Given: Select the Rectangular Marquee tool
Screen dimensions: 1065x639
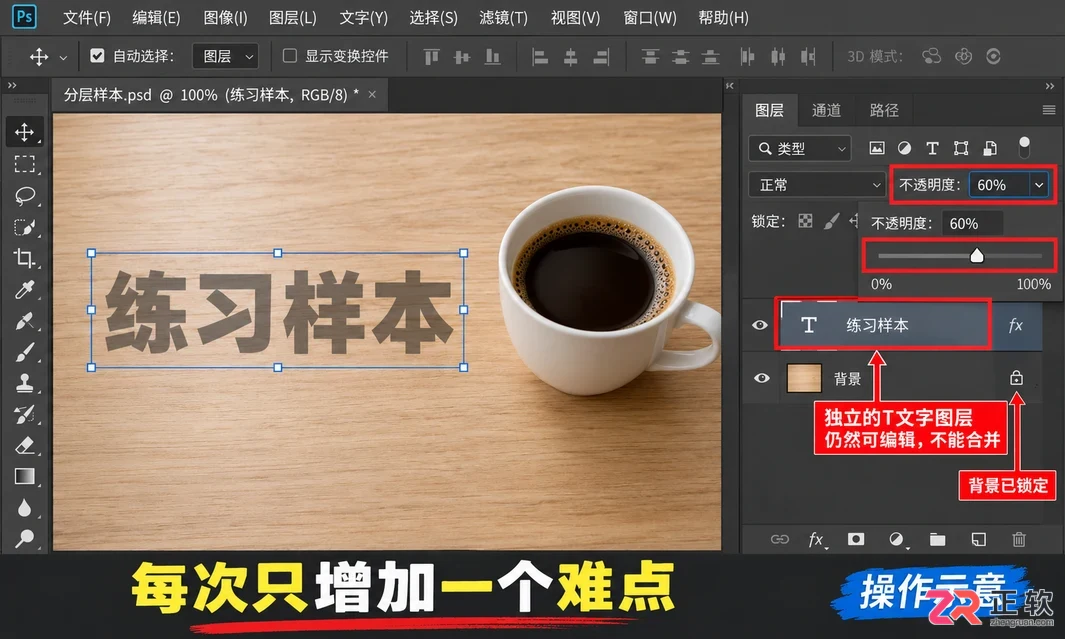Looking at the screenshot, I should coord(24,164).
